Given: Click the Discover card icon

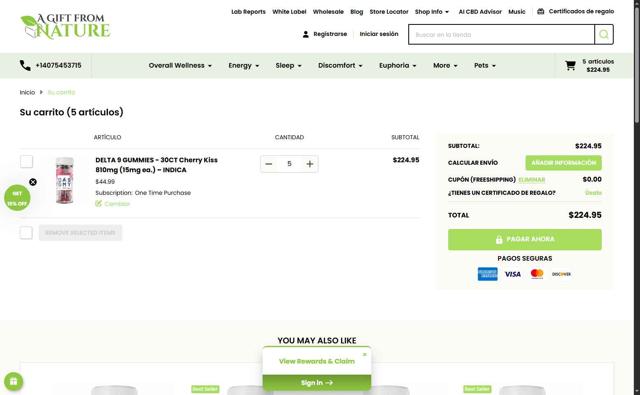Looking at the screenshot, I should 561,274.
